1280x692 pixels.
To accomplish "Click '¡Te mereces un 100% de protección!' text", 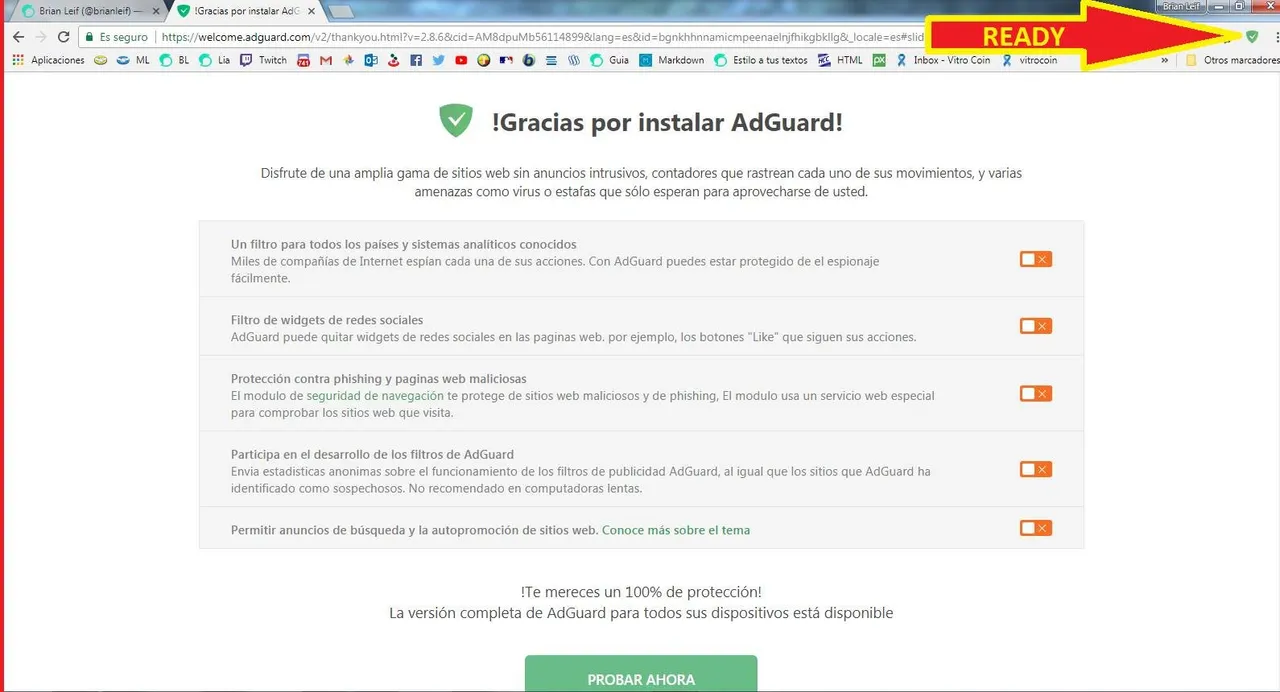I will (641, 592).
